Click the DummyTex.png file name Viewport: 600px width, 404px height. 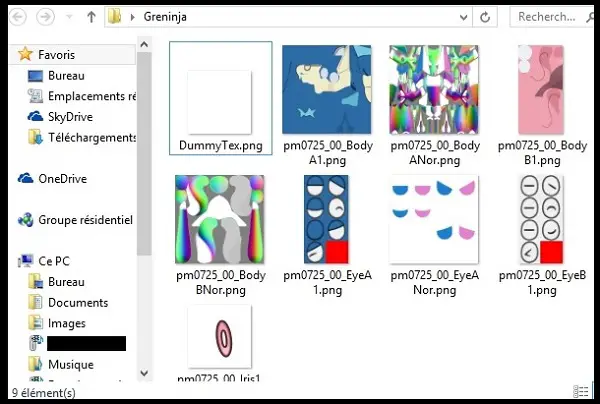tap(221, 146)
